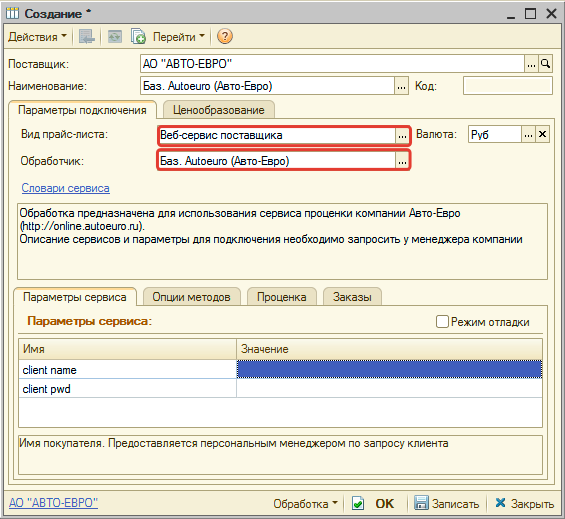Click the Записать floppy disk icon
The height and width of the screenshot is (519, 565).
(421, 503)
